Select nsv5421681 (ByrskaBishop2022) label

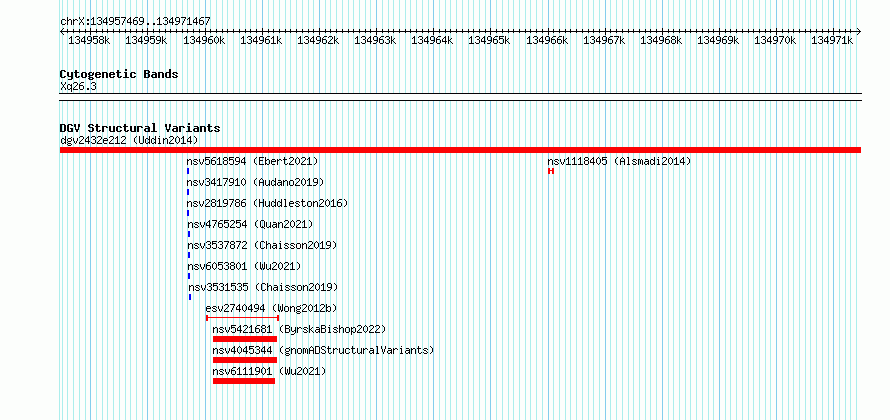299,330
